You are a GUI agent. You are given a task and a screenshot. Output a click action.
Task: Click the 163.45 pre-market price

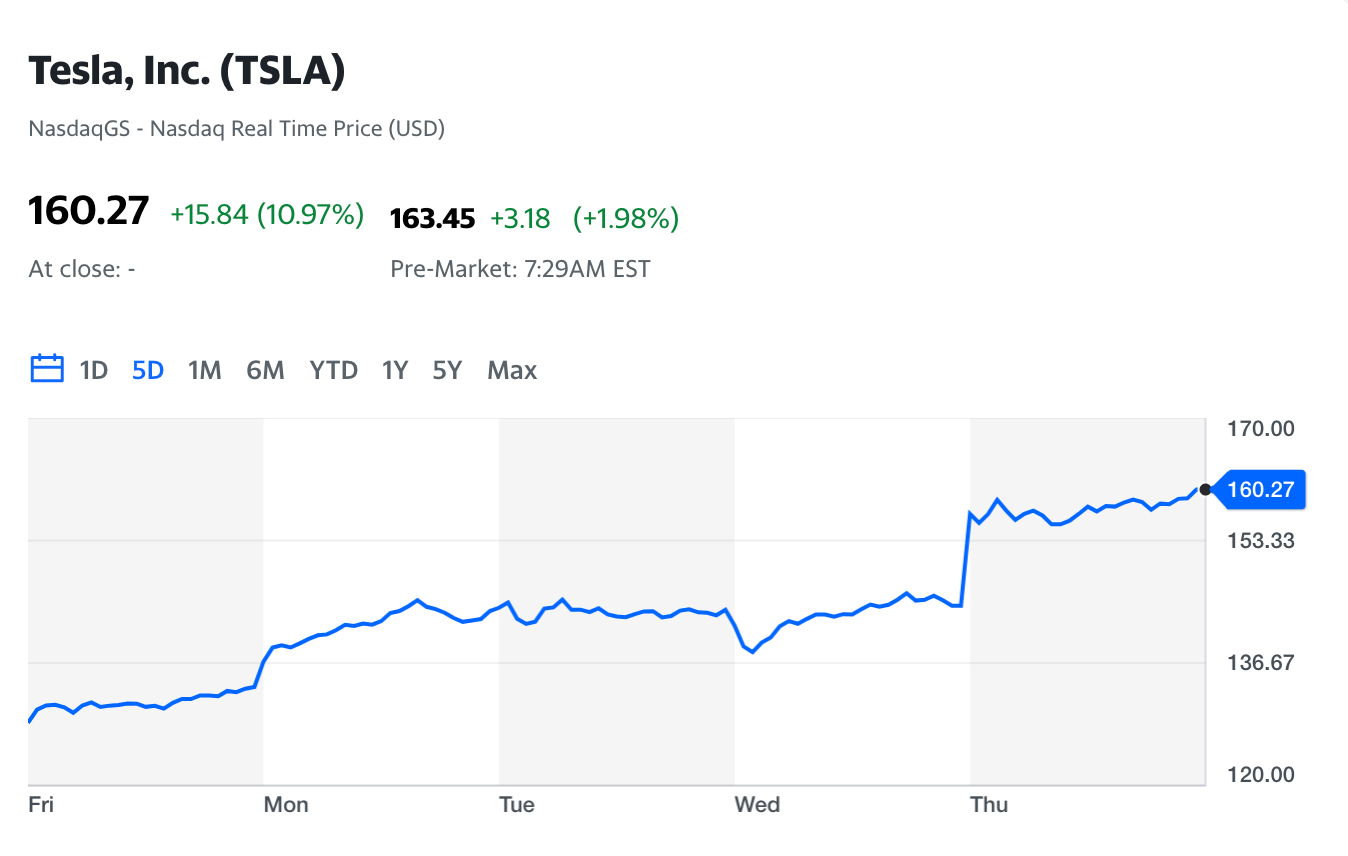[x=432, y=218]
